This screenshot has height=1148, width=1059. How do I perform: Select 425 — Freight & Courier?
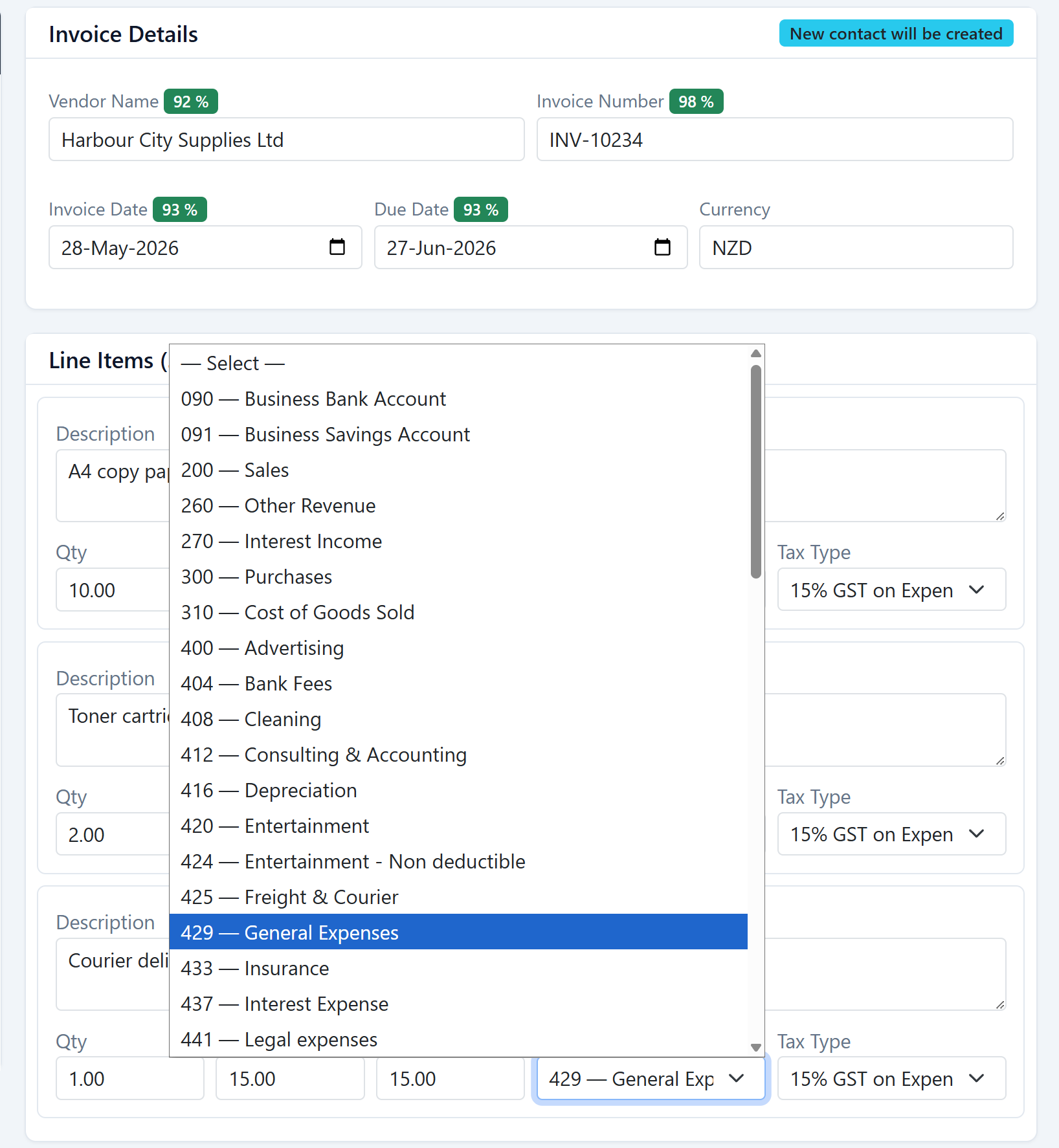pyautogui.click(x=458, y=897)
